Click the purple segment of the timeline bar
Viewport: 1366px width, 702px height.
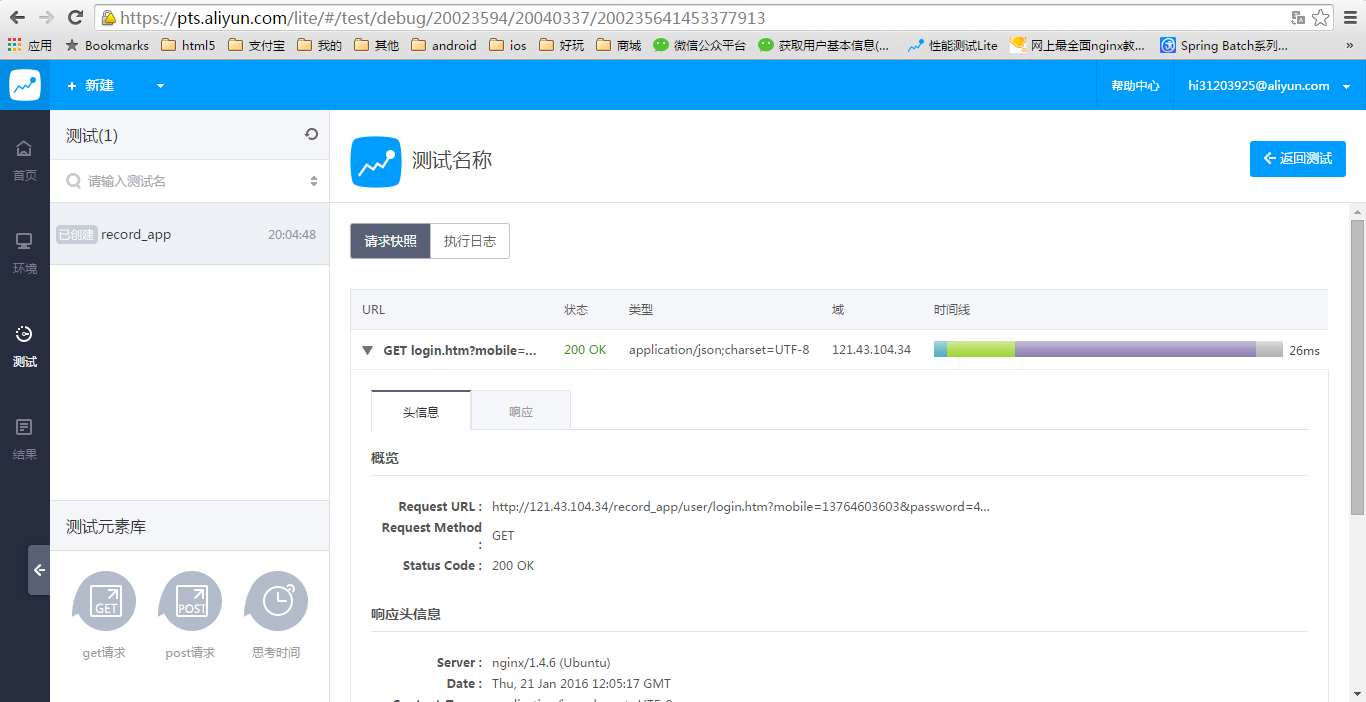[x=1135, y=349]
